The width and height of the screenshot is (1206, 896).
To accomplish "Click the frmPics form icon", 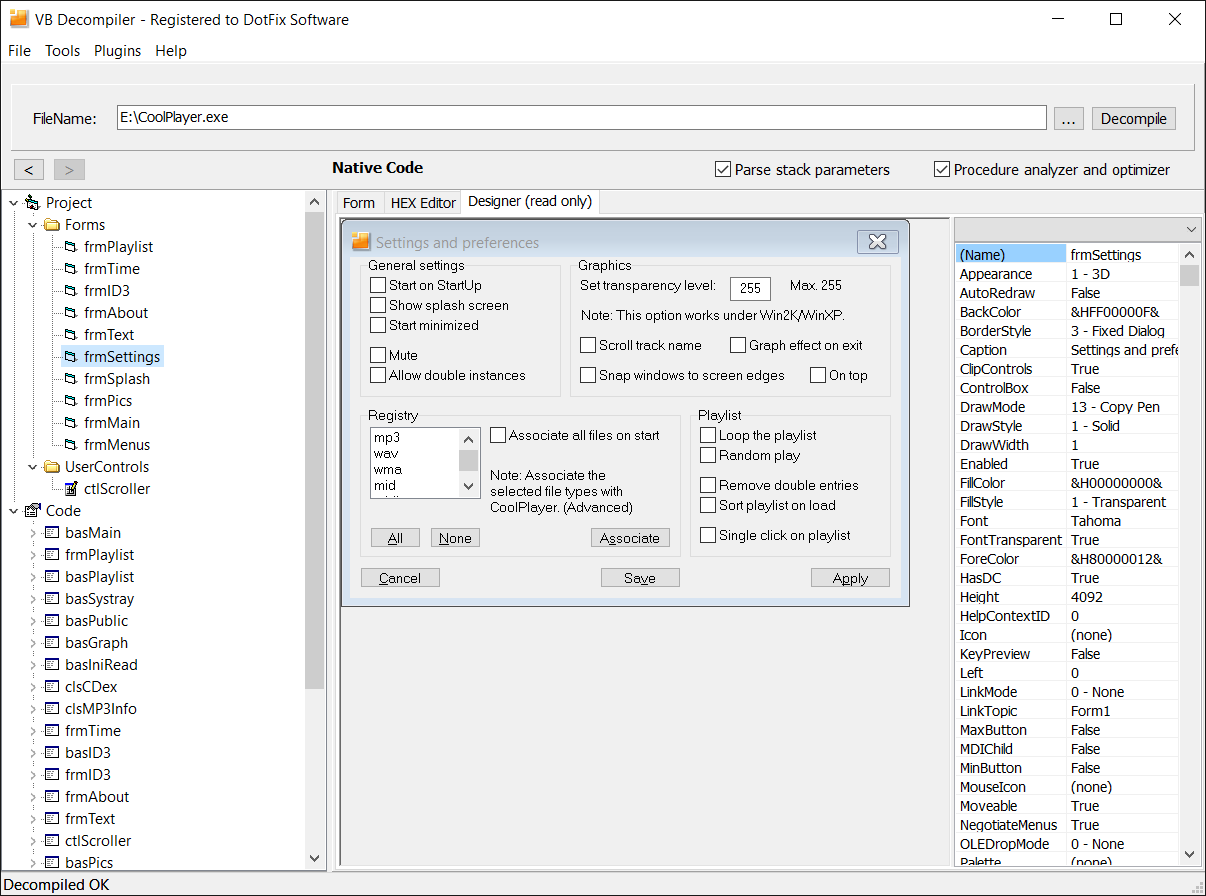I will click(71, 401).
